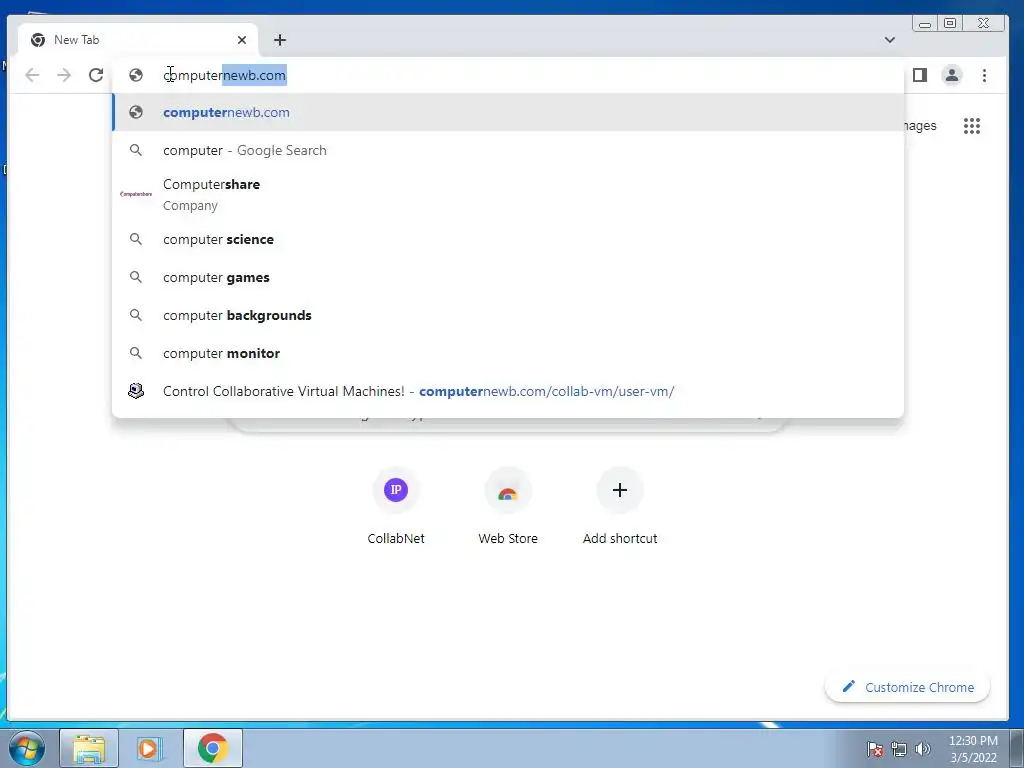Image resolution: width=1024 pixels, height=768 pixels.
Task: Click the Chrome taskbar icon
Action: 213,748
